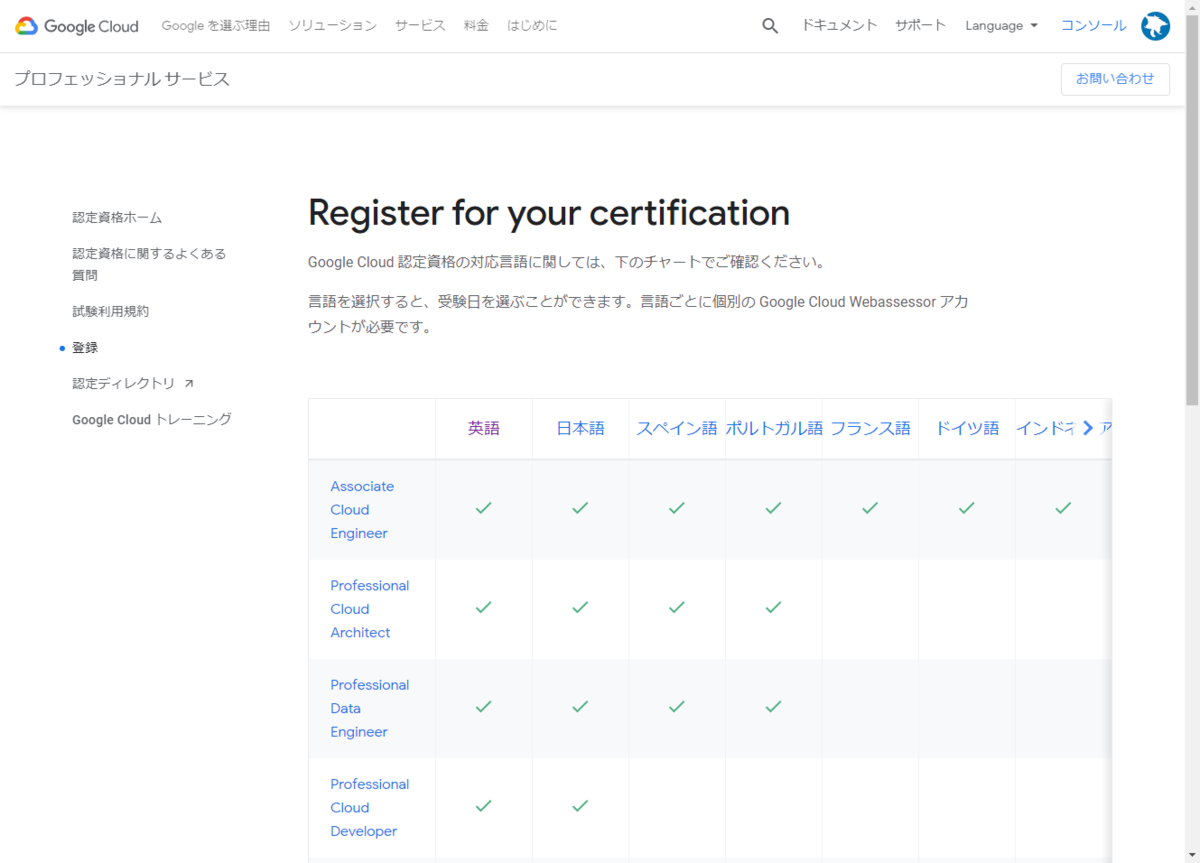Open 料金 menu item
The image size is (1200, 863).
point(476,26)
